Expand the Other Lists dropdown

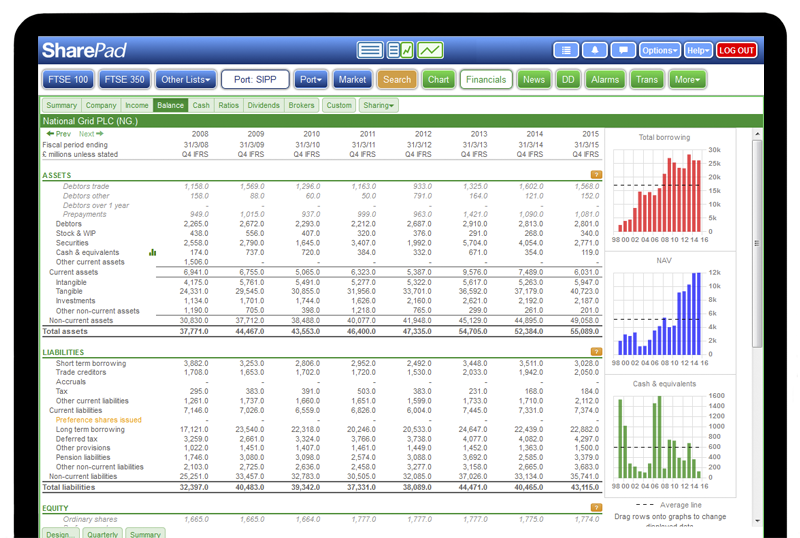(x=186, y=79)
